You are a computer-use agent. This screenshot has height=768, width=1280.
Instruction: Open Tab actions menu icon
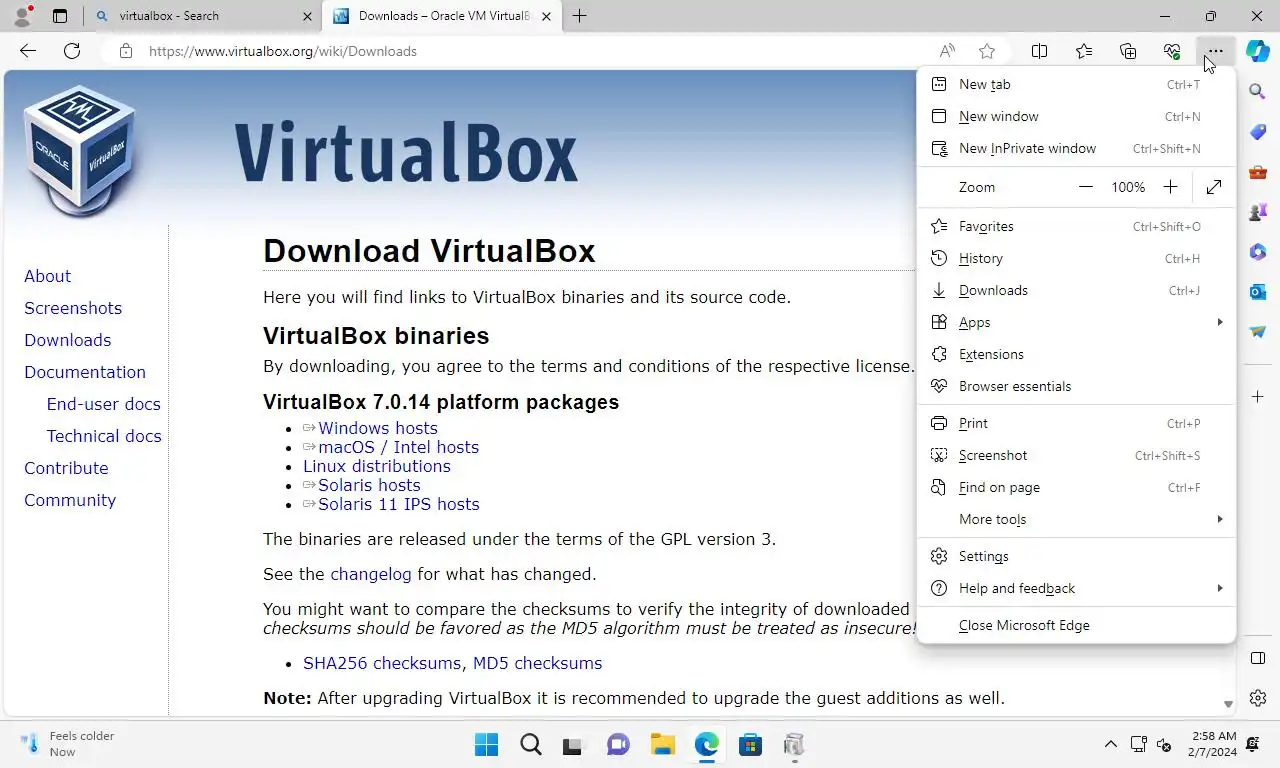point(60,16)
